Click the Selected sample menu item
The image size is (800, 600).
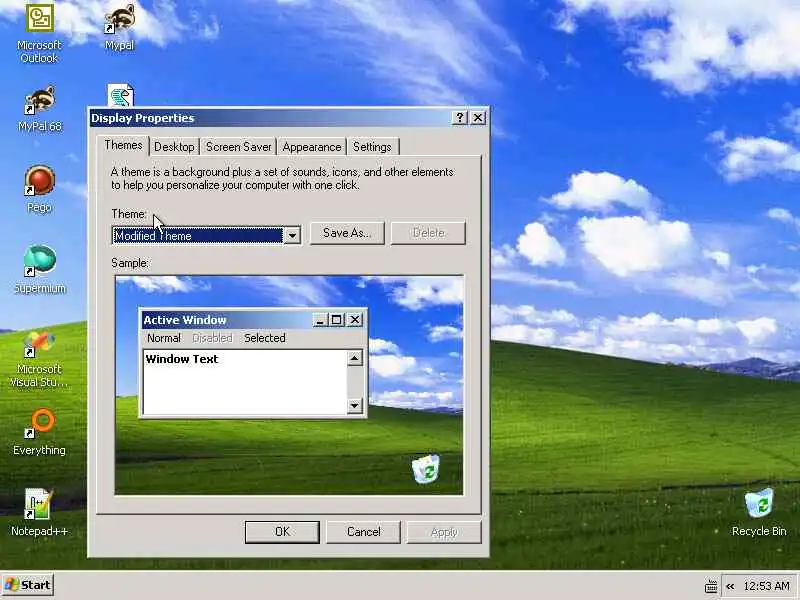[x=265, y=338]
